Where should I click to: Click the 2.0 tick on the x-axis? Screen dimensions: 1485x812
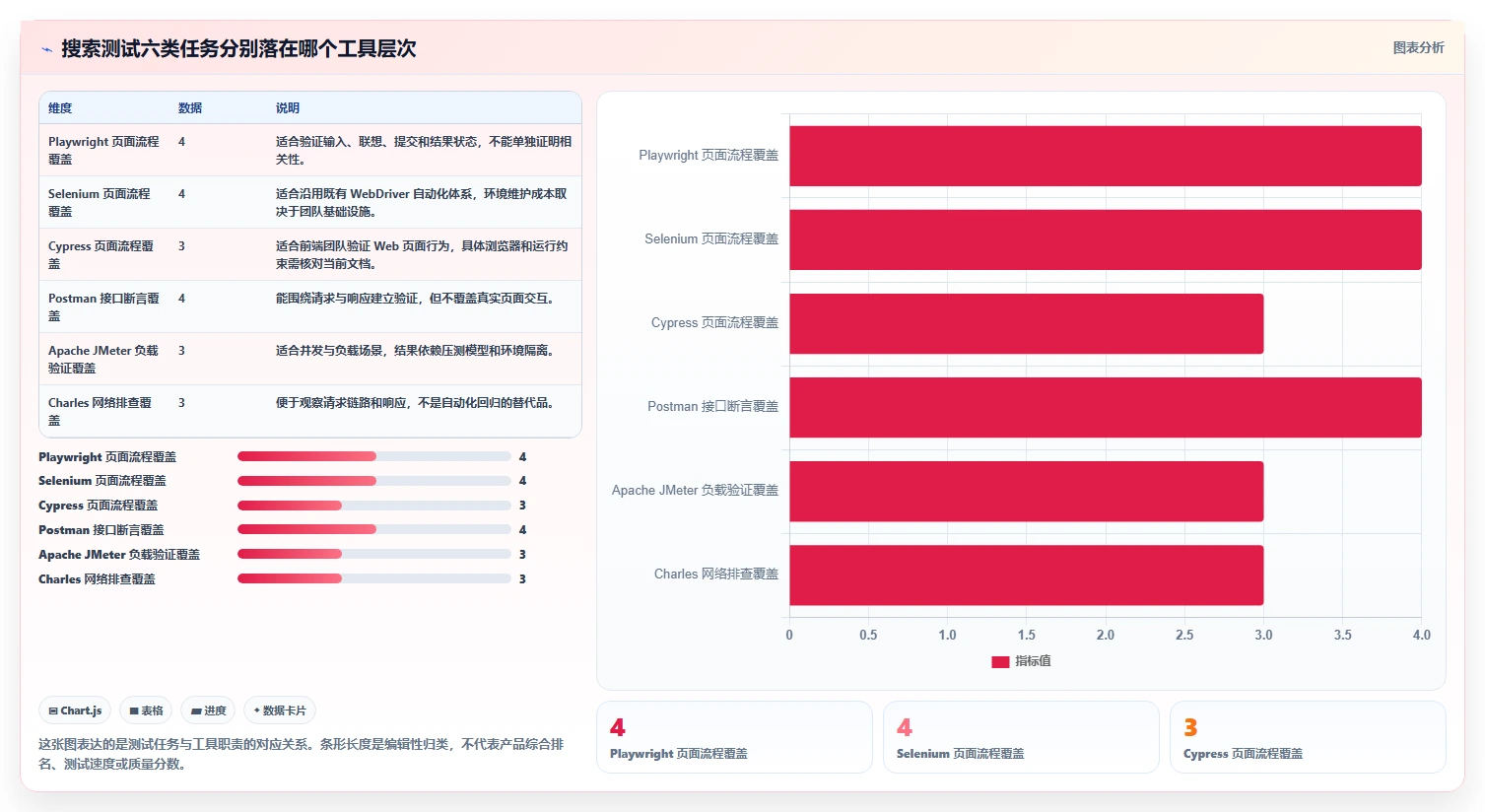(1106, 635)
